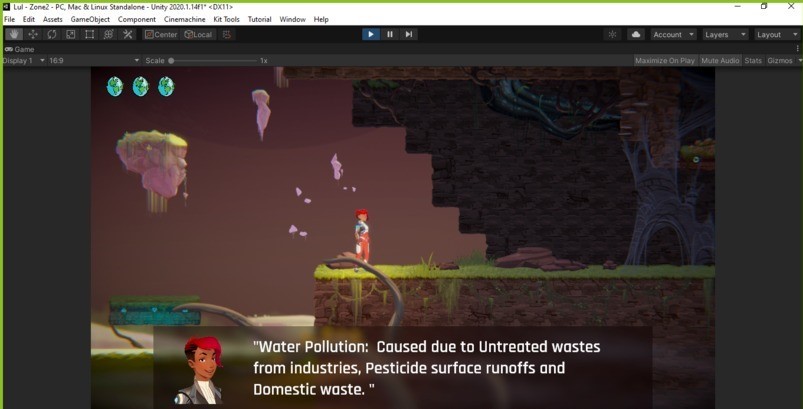Open the GameObject menu
The image size is (803, 409).
[90, 19]
